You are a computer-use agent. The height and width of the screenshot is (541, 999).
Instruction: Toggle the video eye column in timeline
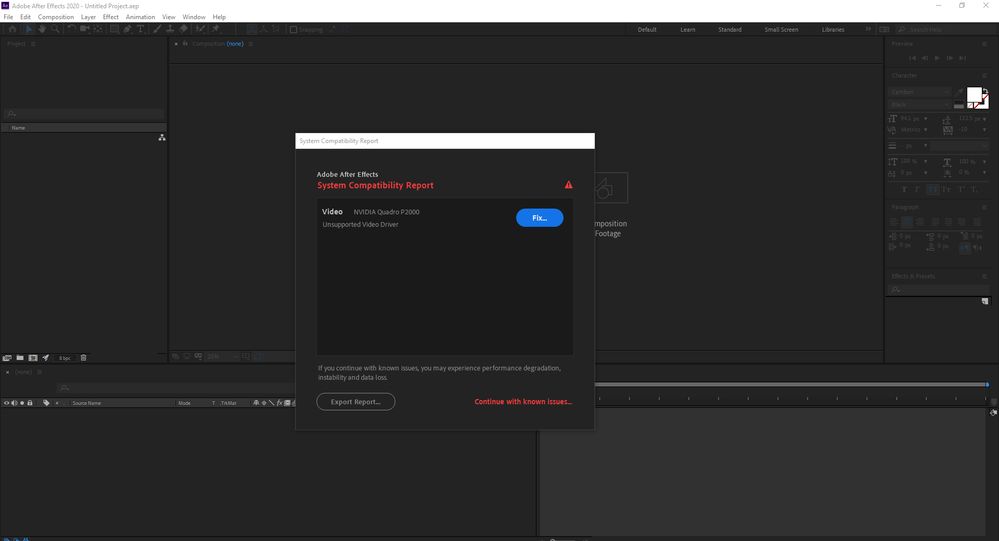click(x=6, y=403)
